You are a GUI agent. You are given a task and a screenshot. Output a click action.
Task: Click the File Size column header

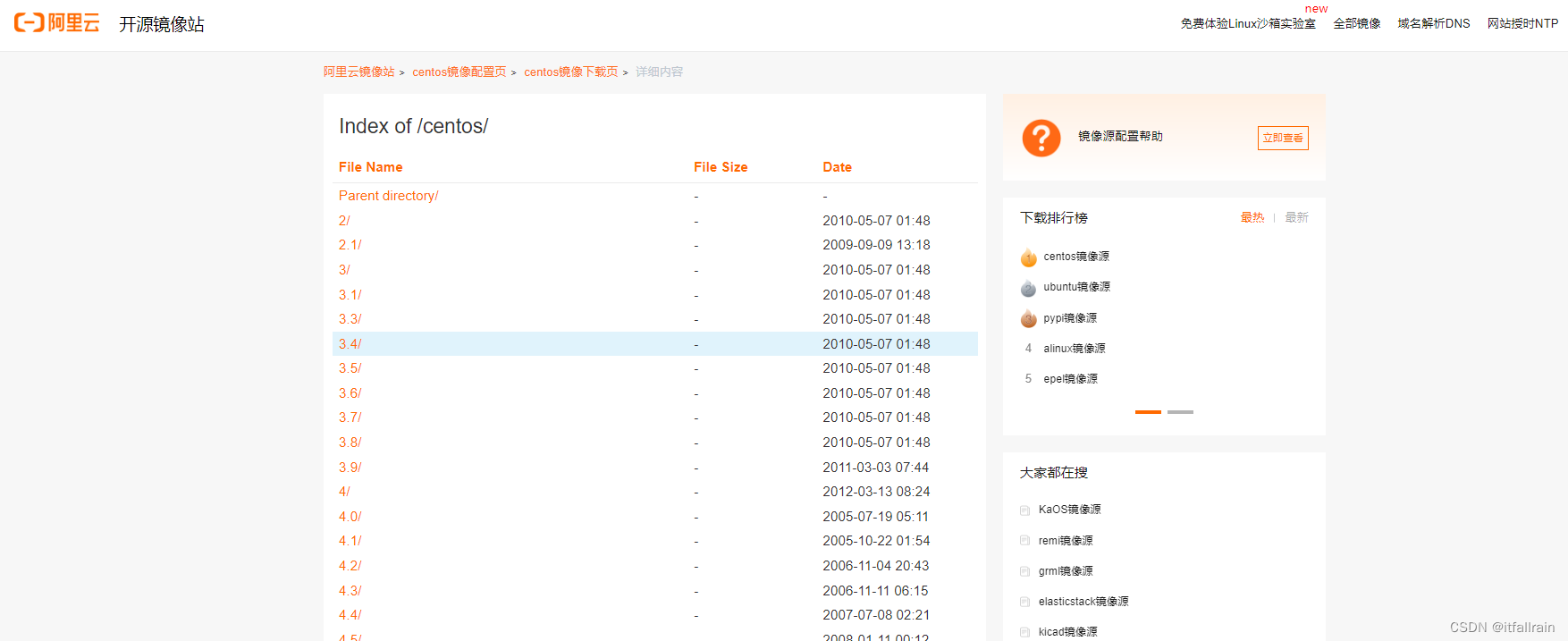[x=721, y=167]
